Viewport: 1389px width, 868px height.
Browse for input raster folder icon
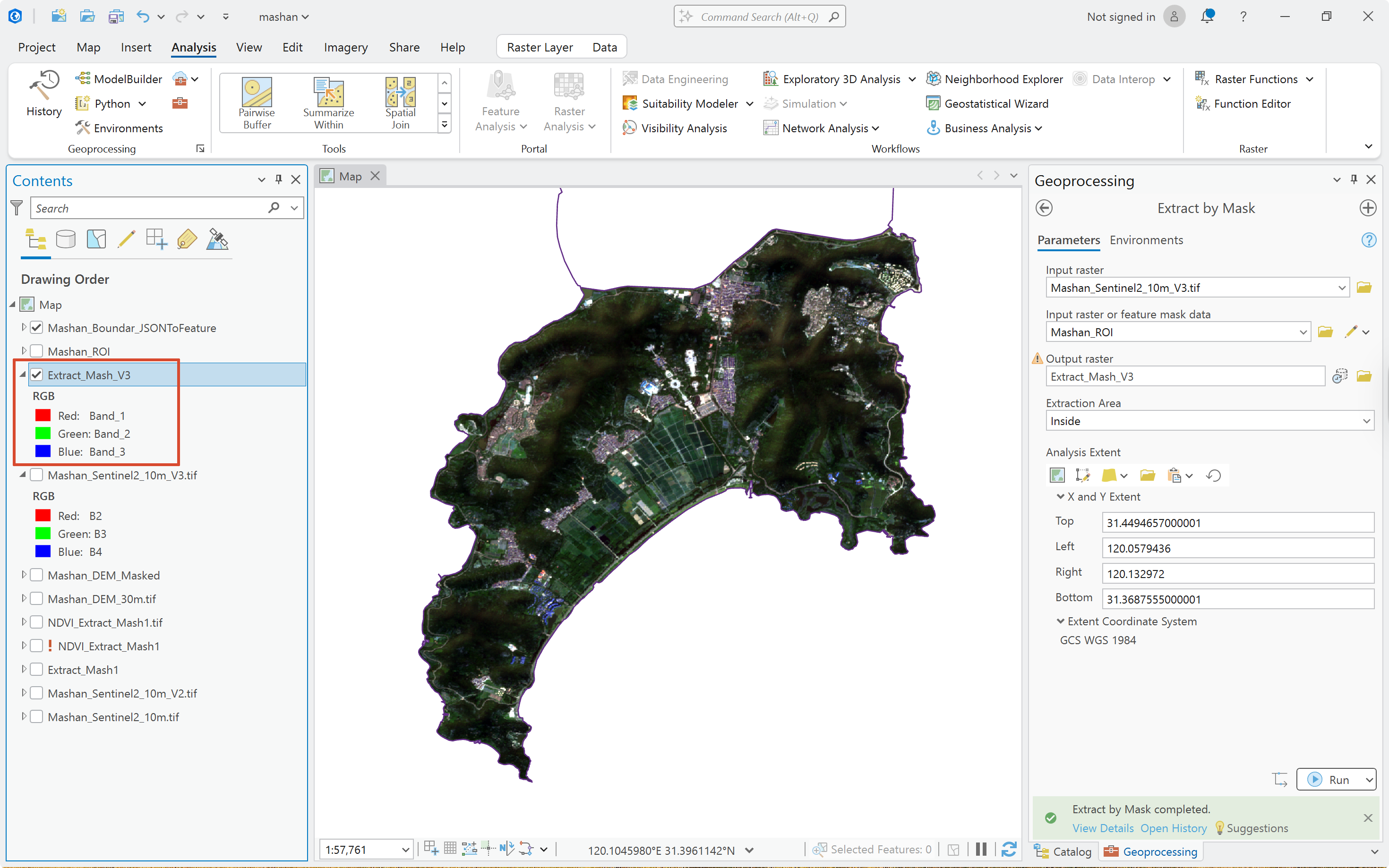point(1364,287)
